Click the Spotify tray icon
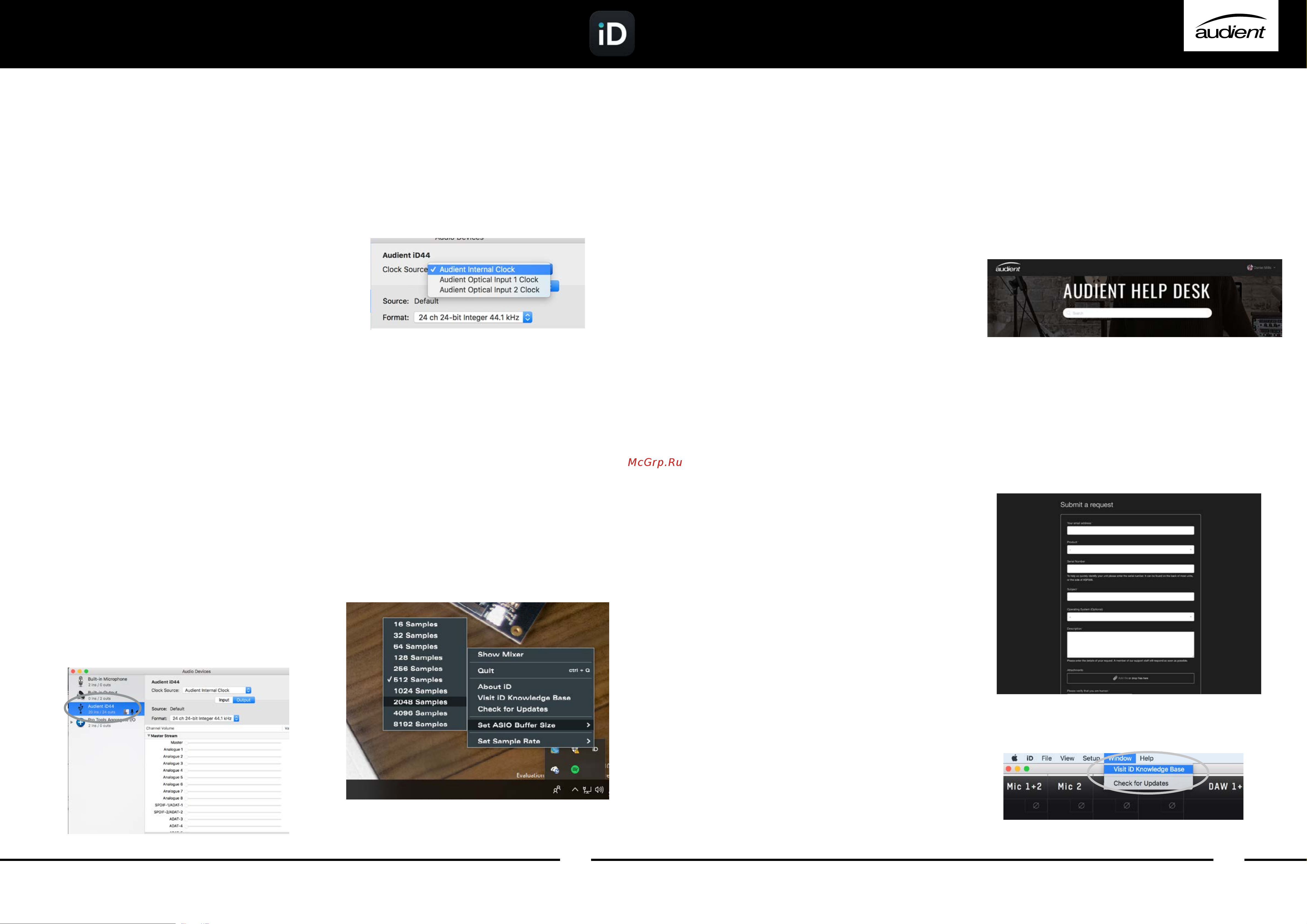The height and width of the screenshot is (924, 1307). pyautogui.click(x=575, y=769)
